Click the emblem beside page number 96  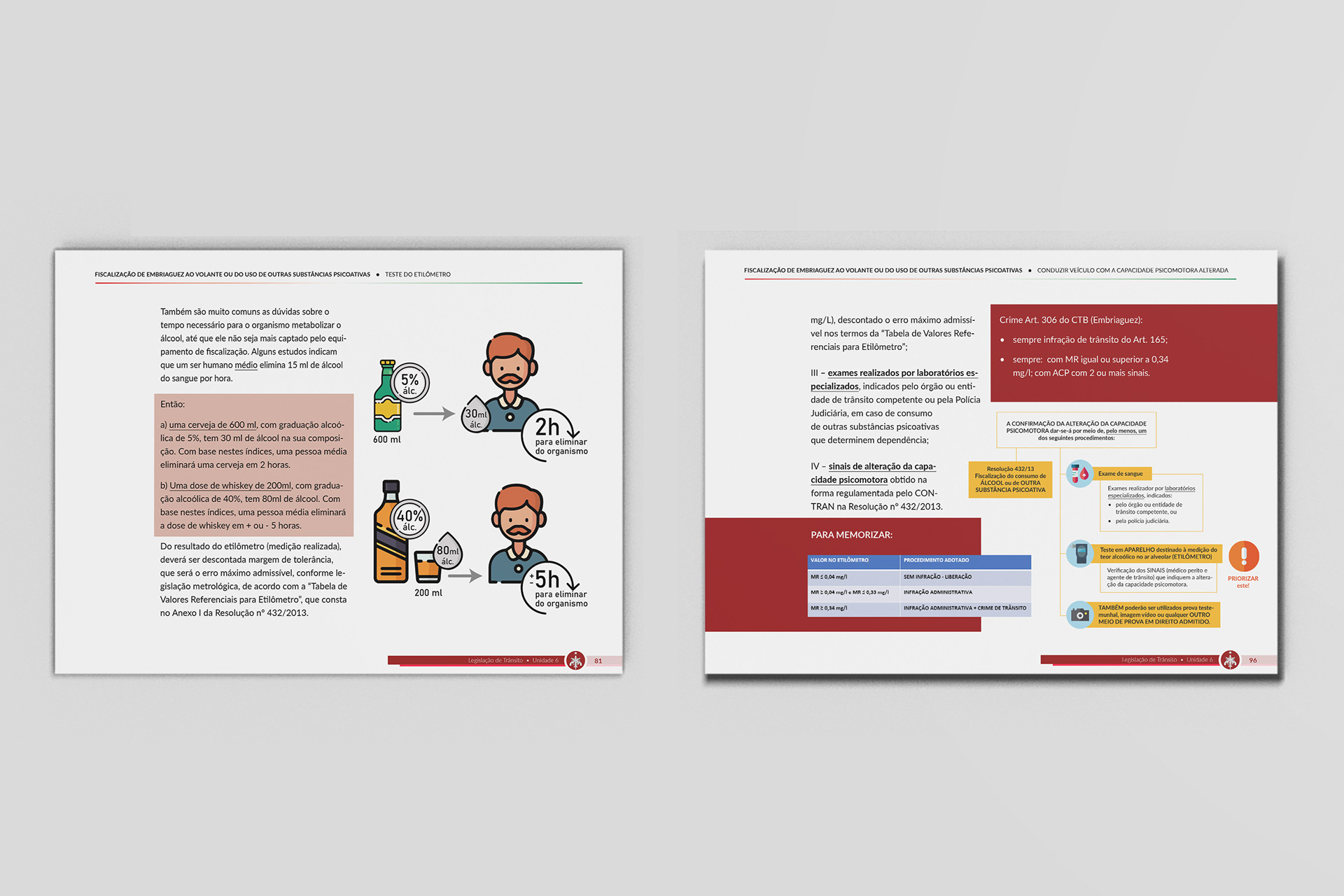[x=1230, y=659]
